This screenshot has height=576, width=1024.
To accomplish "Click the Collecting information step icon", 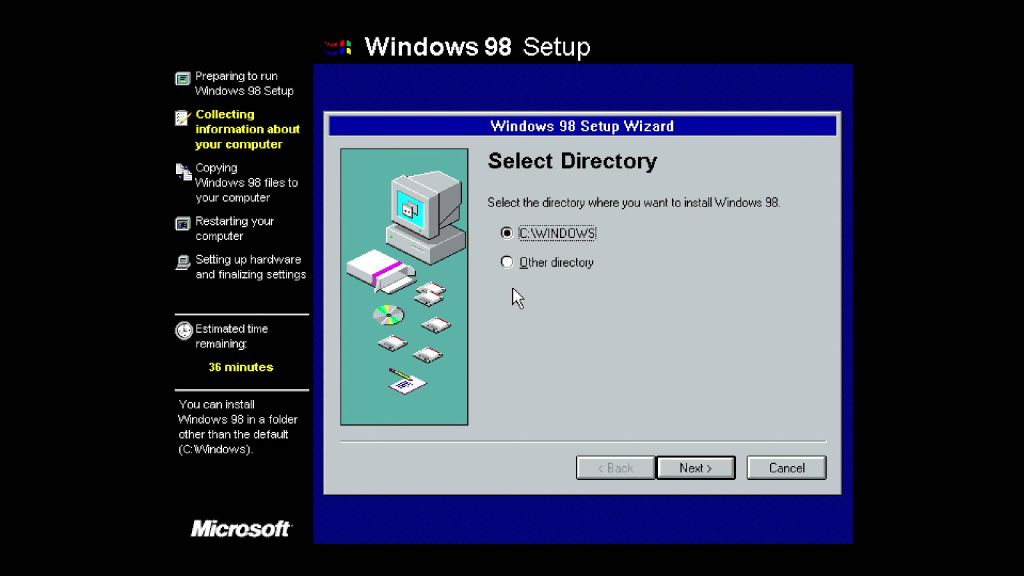I will tap(183, 118).
